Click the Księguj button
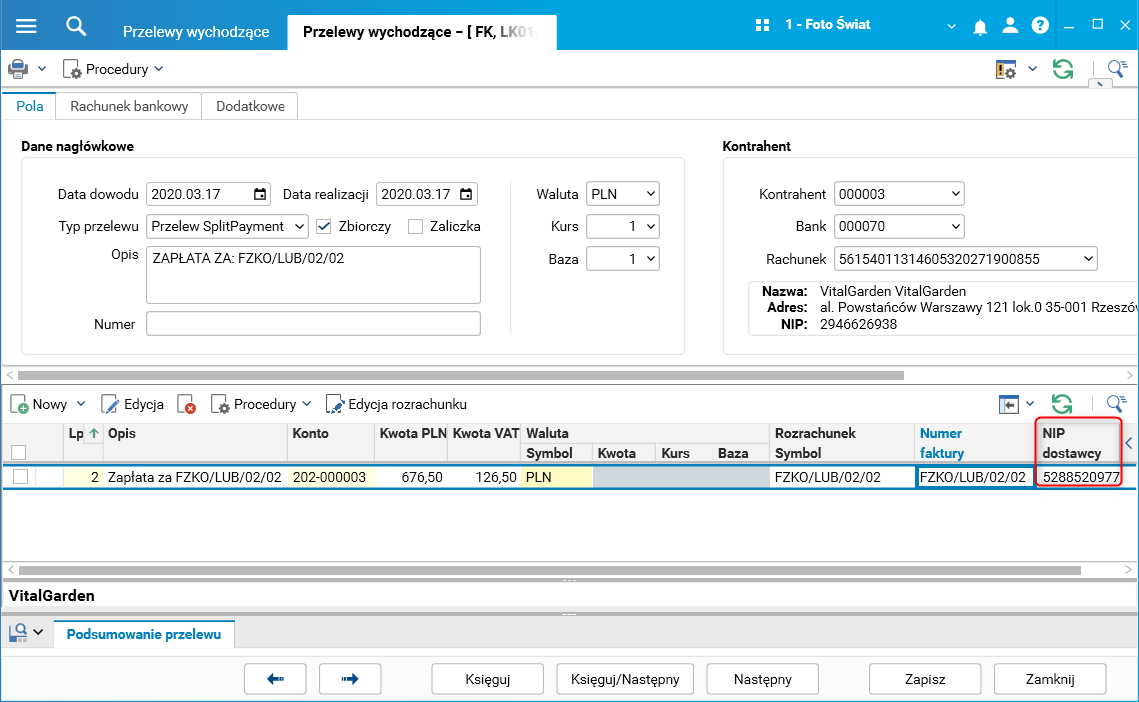Screen dimensions: 1139x702 [x=488, y=679]
